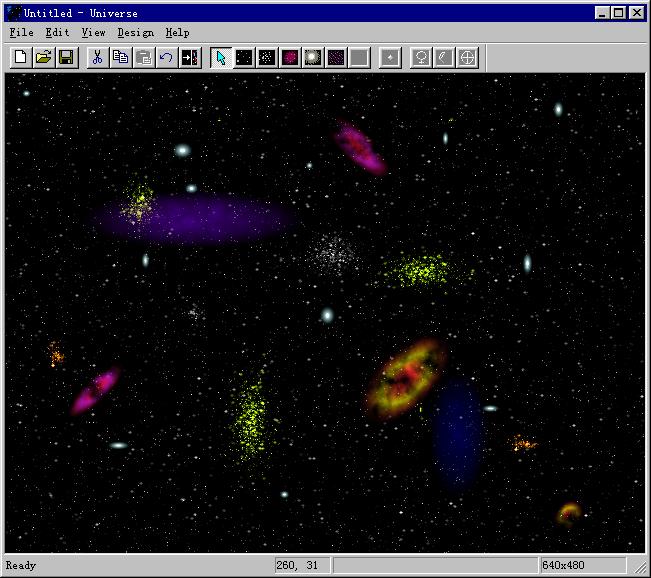Pick the glowing white galaxy tool
This screenshot has height=578, width=651.
click(x=313, y=57)
